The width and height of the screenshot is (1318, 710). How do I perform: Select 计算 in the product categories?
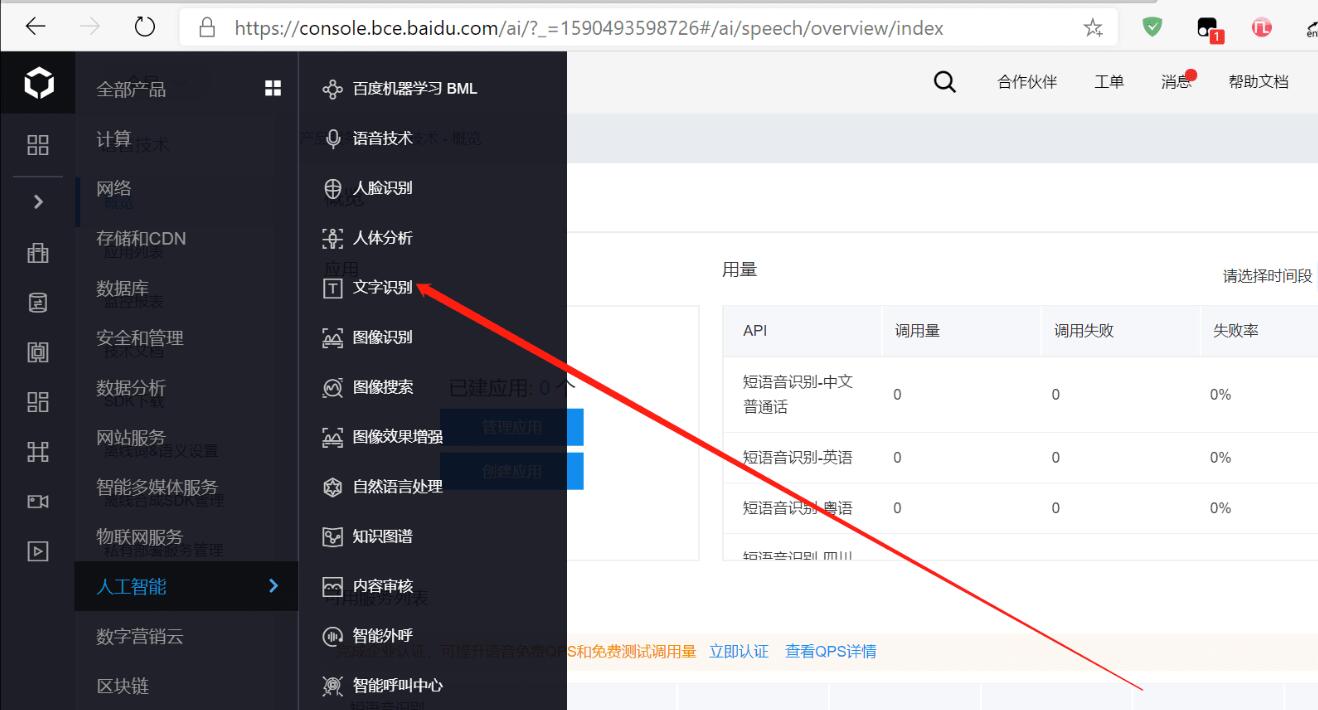(x=113, y=139)
